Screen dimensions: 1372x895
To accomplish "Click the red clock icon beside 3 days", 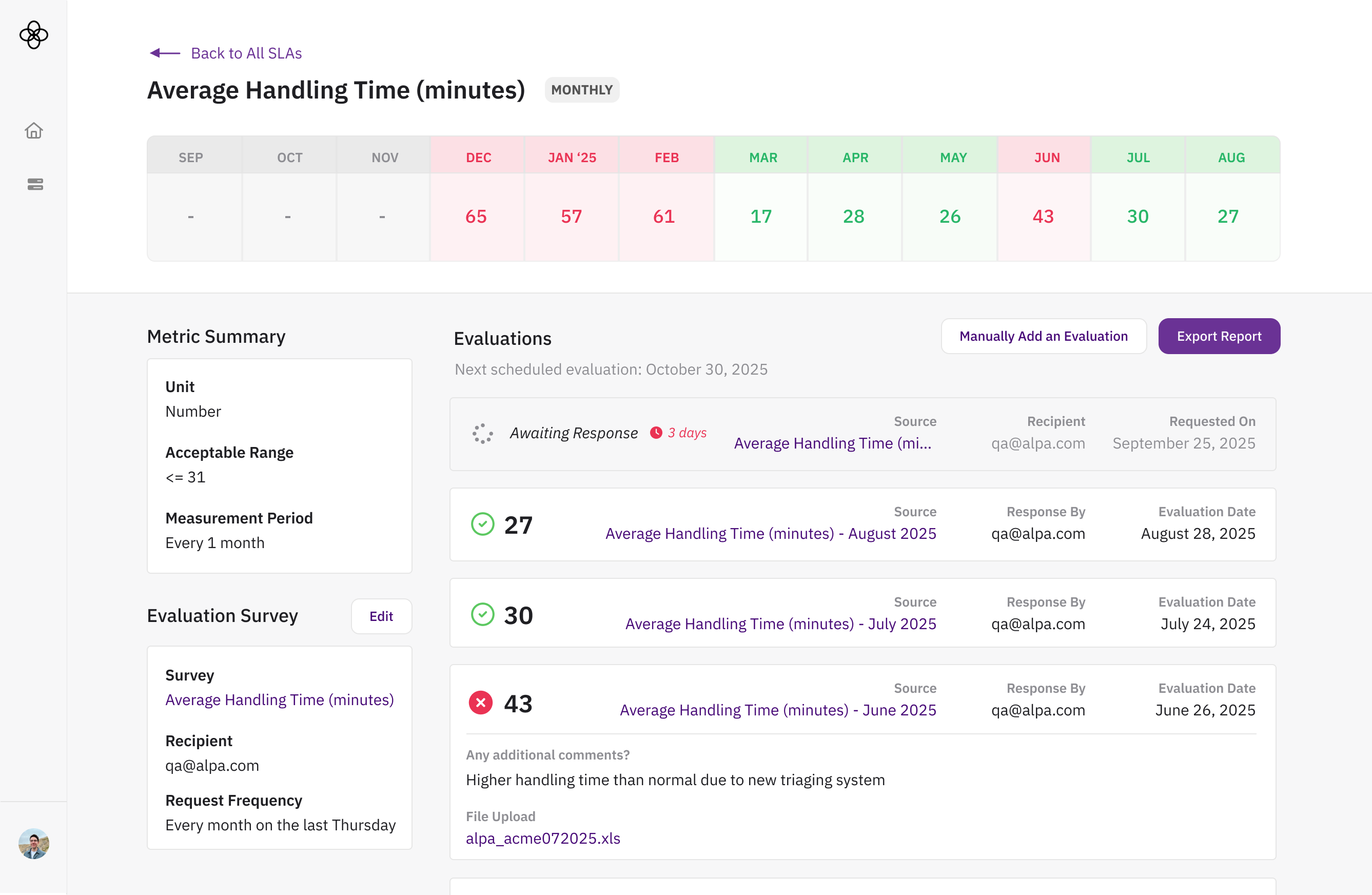I will pyautogui.click(x=656, y=433).
